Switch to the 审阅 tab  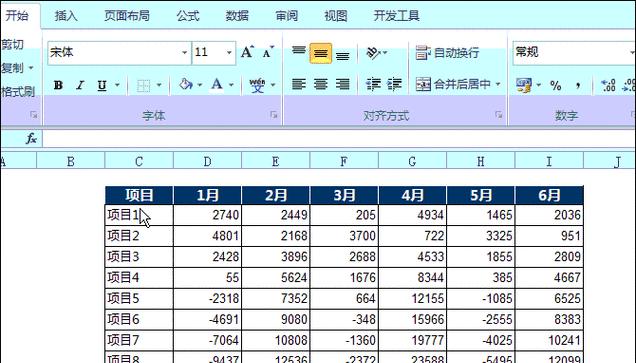pyautogui.click(x=286, y=16)
